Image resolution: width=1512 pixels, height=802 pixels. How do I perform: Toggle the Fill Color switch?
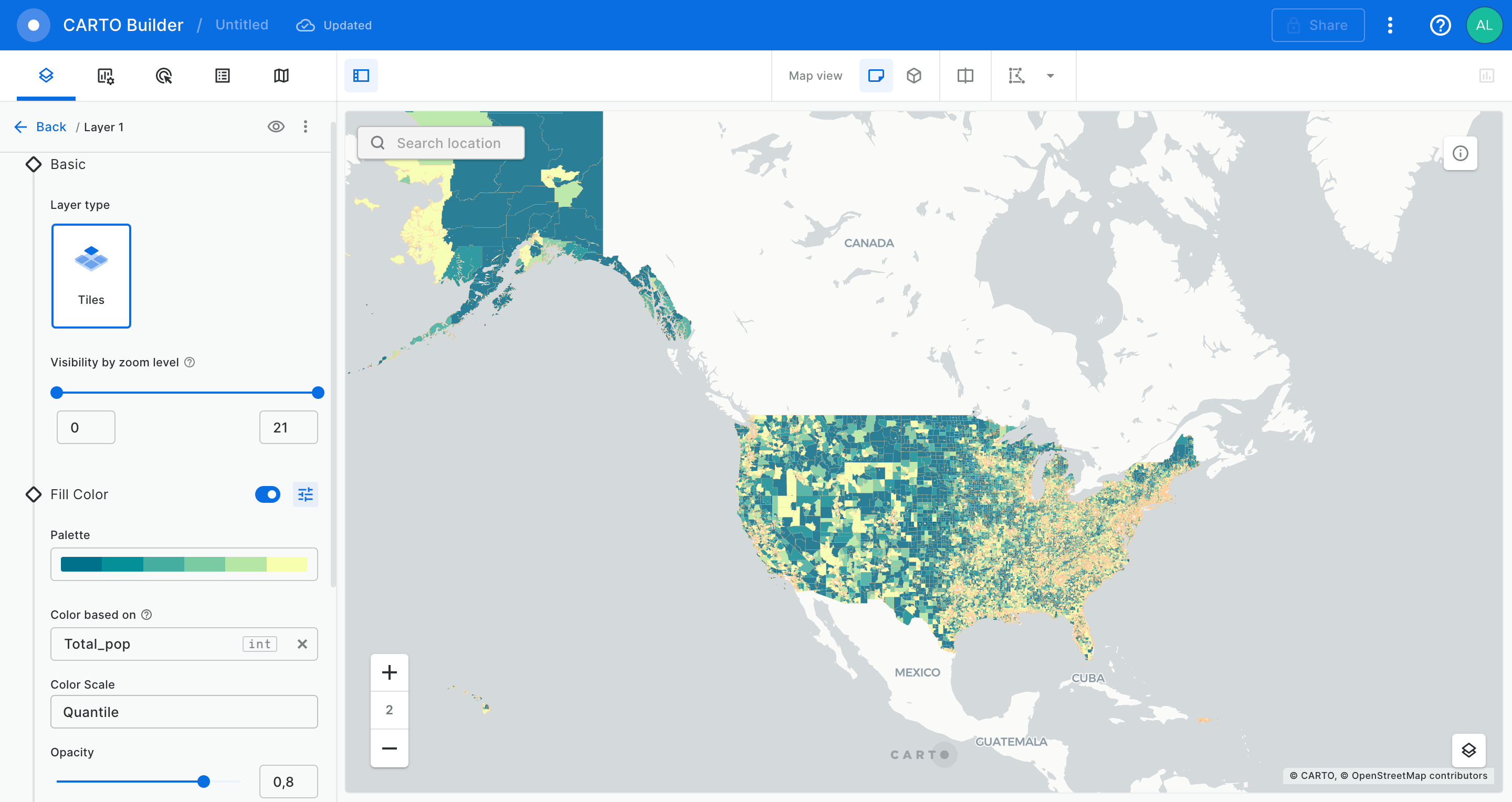click(x=268, y=494)
